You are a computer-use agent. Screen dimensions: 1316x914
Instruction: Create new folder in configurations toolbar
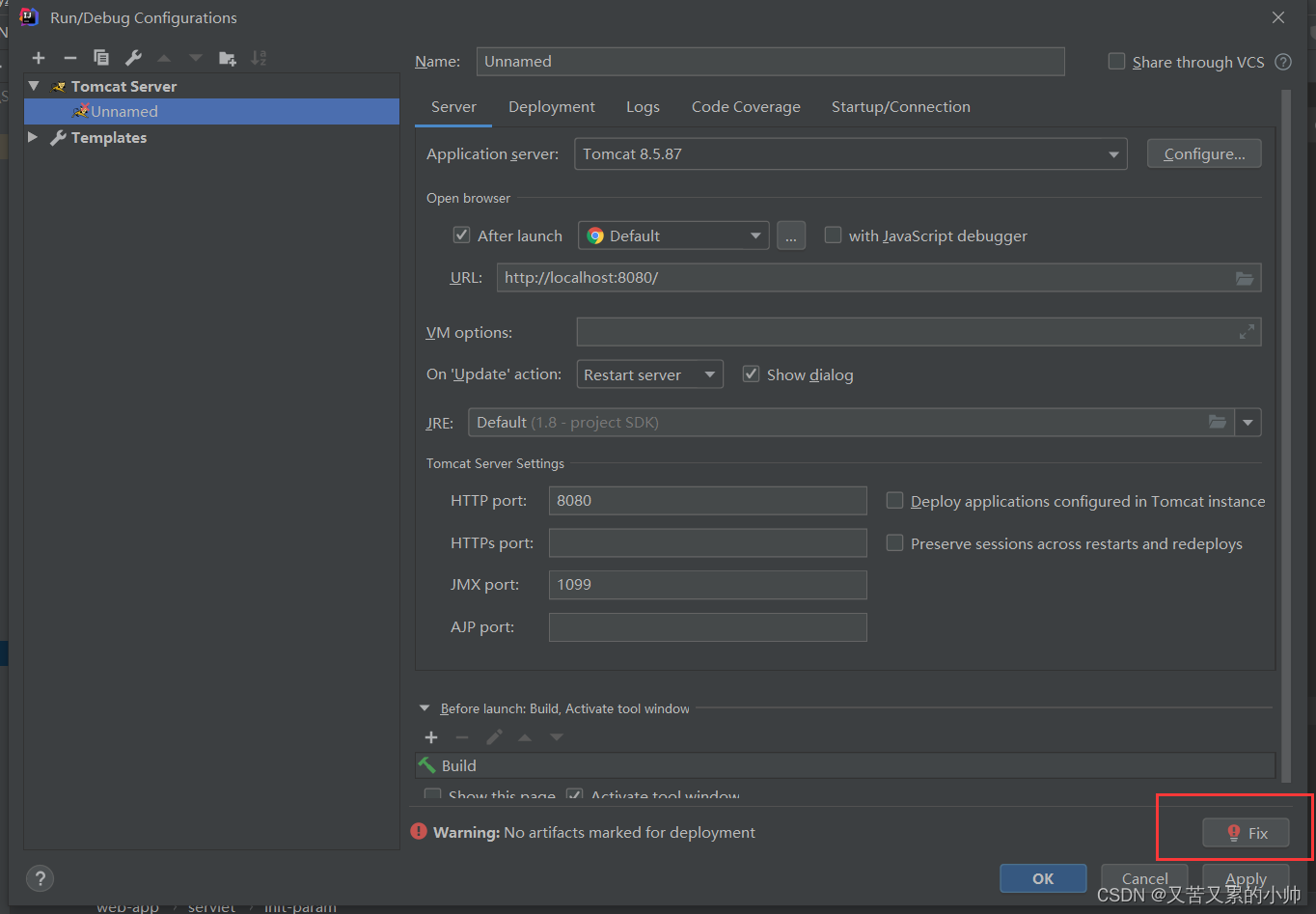[228, 58]
